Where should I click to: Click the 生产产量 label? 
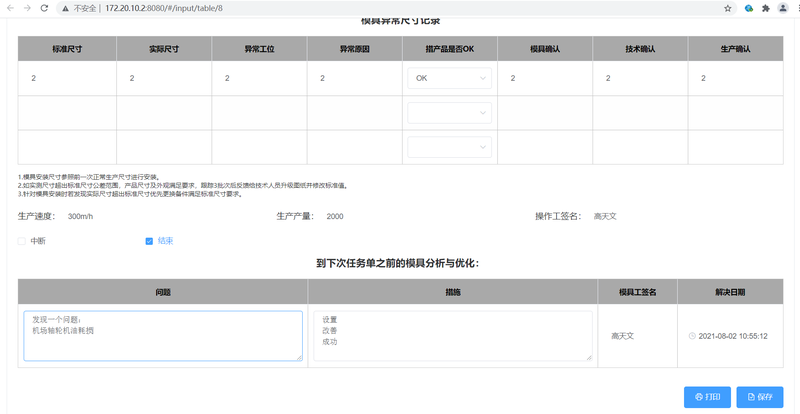(295, 216)
